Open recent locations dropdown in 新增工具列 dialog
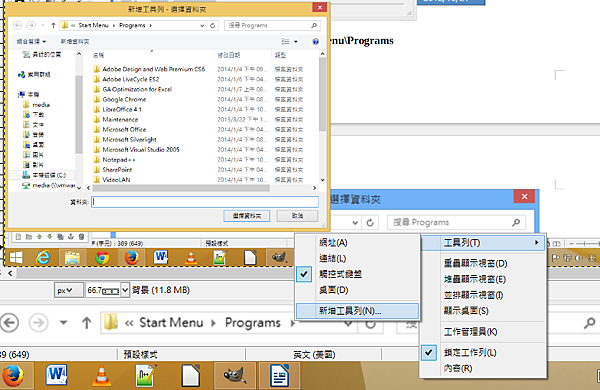Viewport: 600px width, 390px height. (42, 25)
